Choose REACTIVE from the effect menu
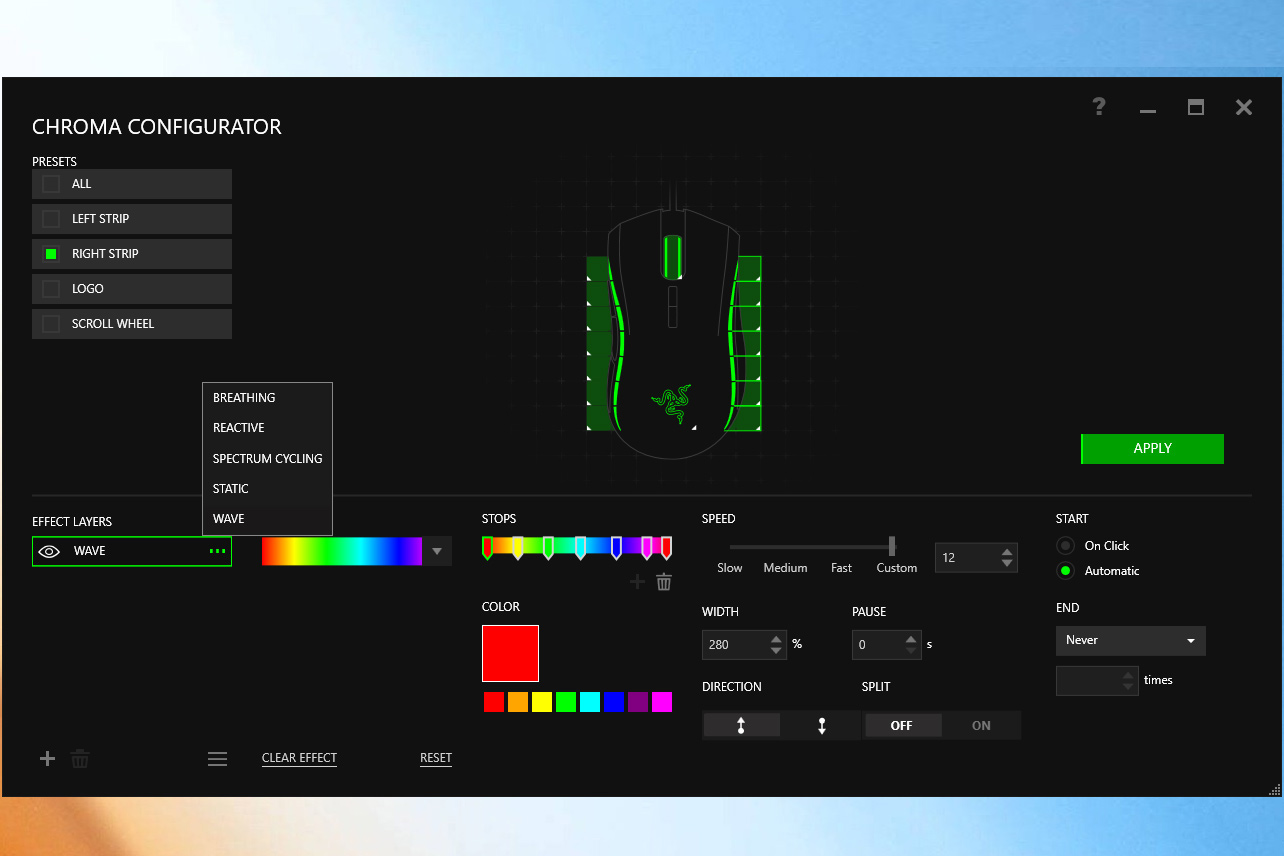This screenshot has height=856, width=1284. click(267, 428)
